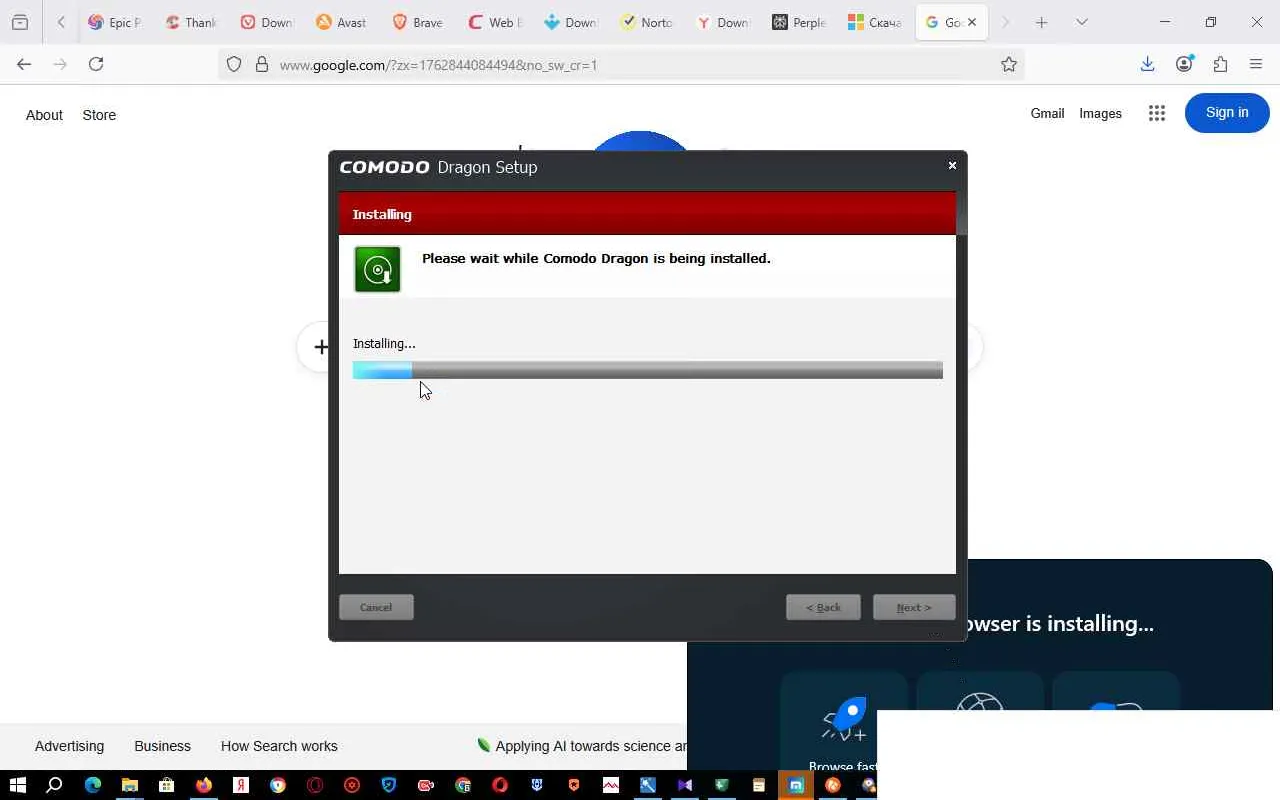Launch Google Chrome from taskbar
The width and height of the screenshot is (1280, 800).
pyautogui.click(x=278, y=785)
